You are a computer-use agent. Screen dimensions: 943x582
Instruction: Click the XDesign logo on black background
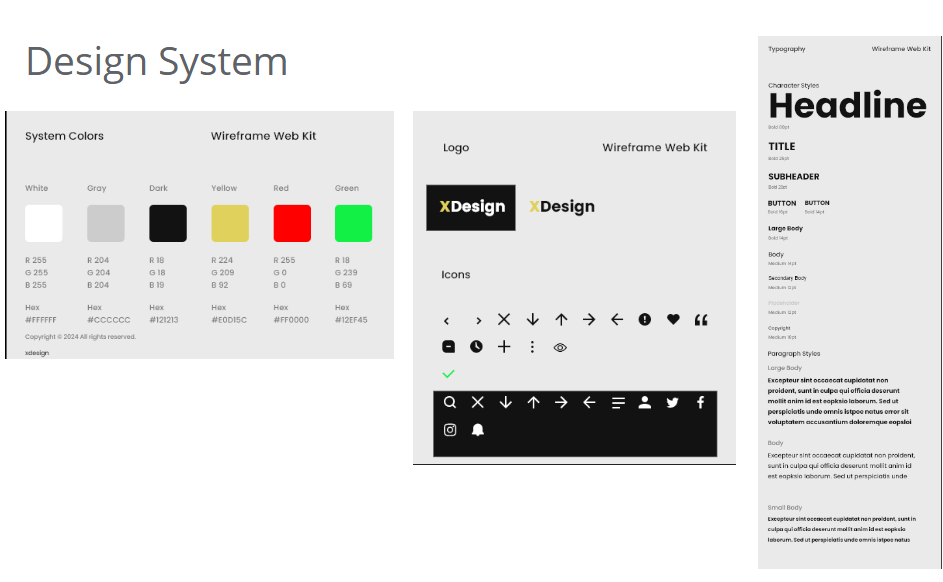pos(471,207)
